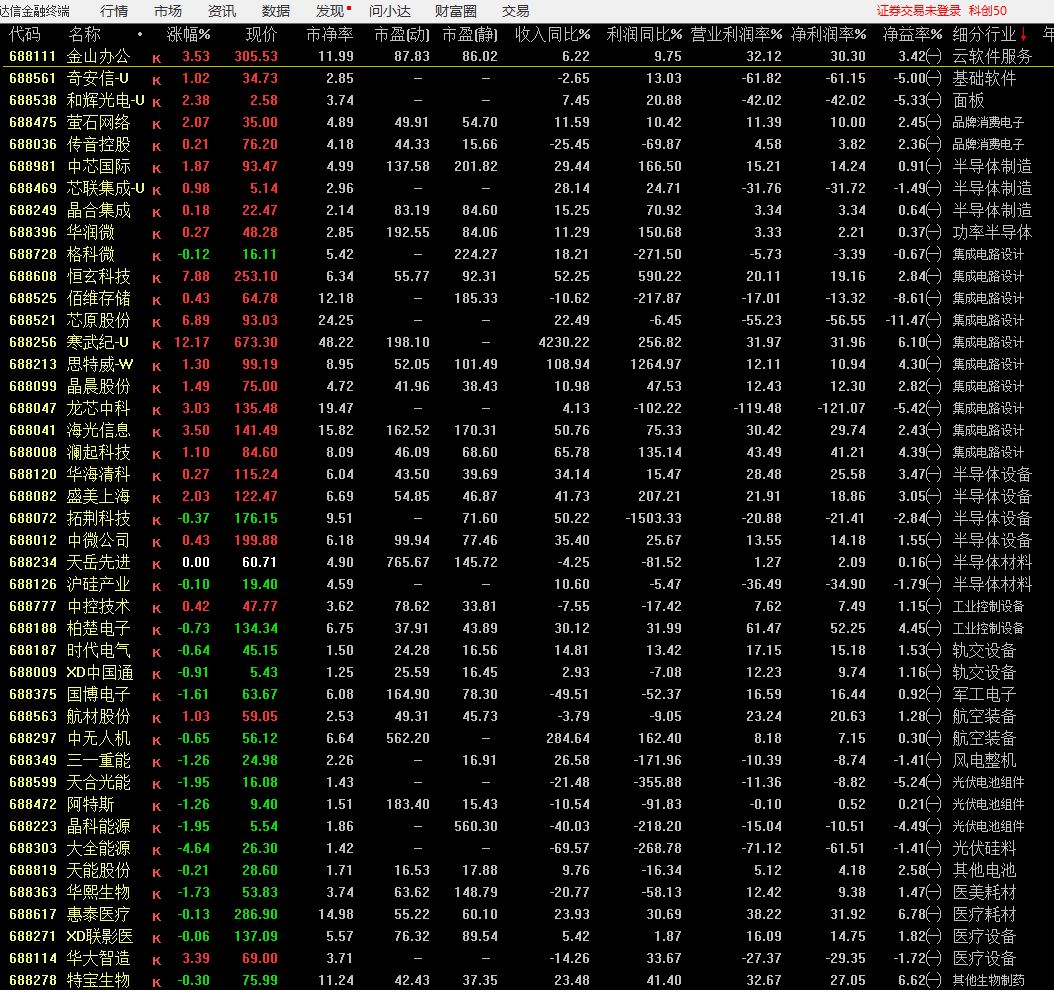Click the 云软件服务 industry cell
Screen dimensions: 1054x990
[992, 56]
